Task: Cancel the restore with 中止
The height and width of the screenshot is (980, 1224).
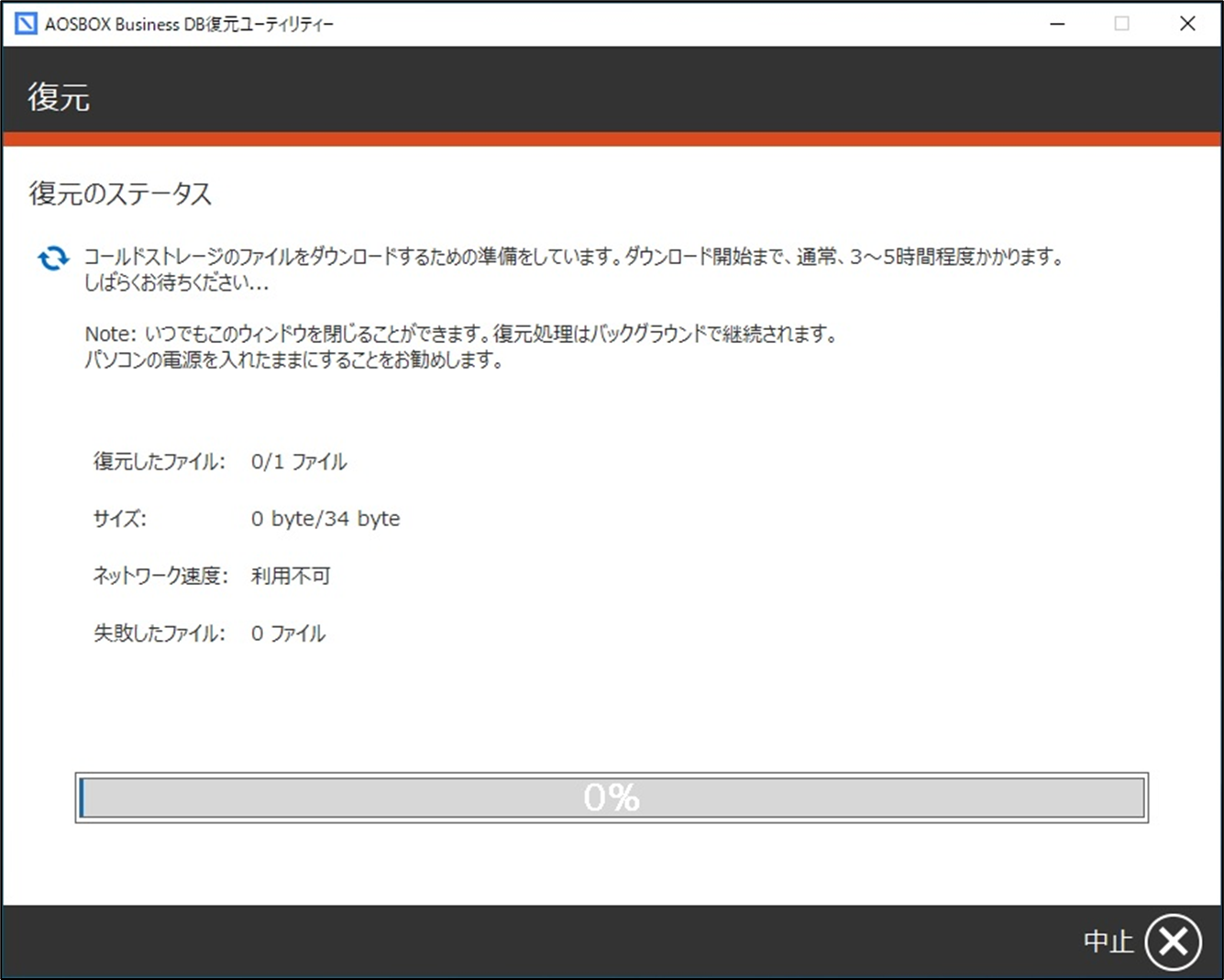Action: 1108,941
